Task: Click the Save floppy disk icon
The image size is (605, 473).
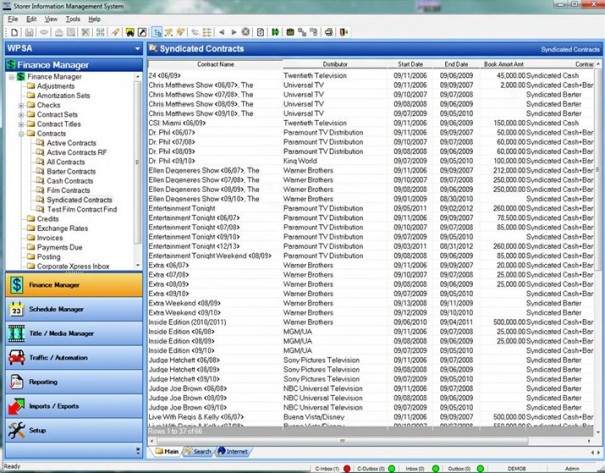Action: tap(29, 32)
